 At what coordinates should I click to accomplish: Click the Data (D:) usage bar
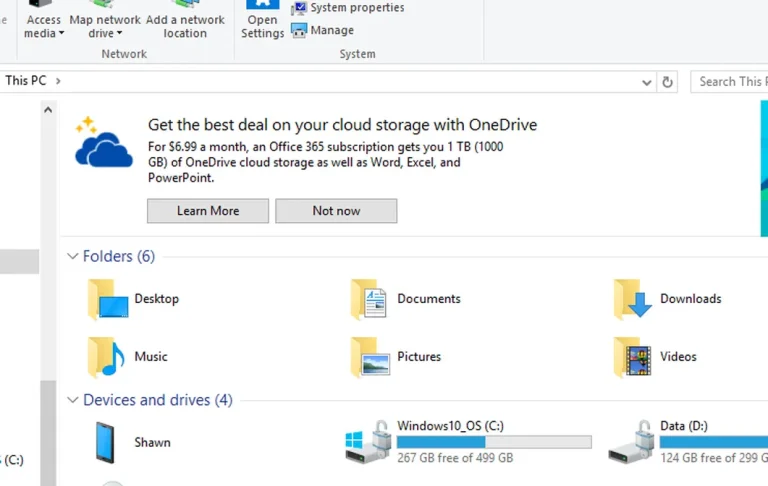[x=714, y=442]
